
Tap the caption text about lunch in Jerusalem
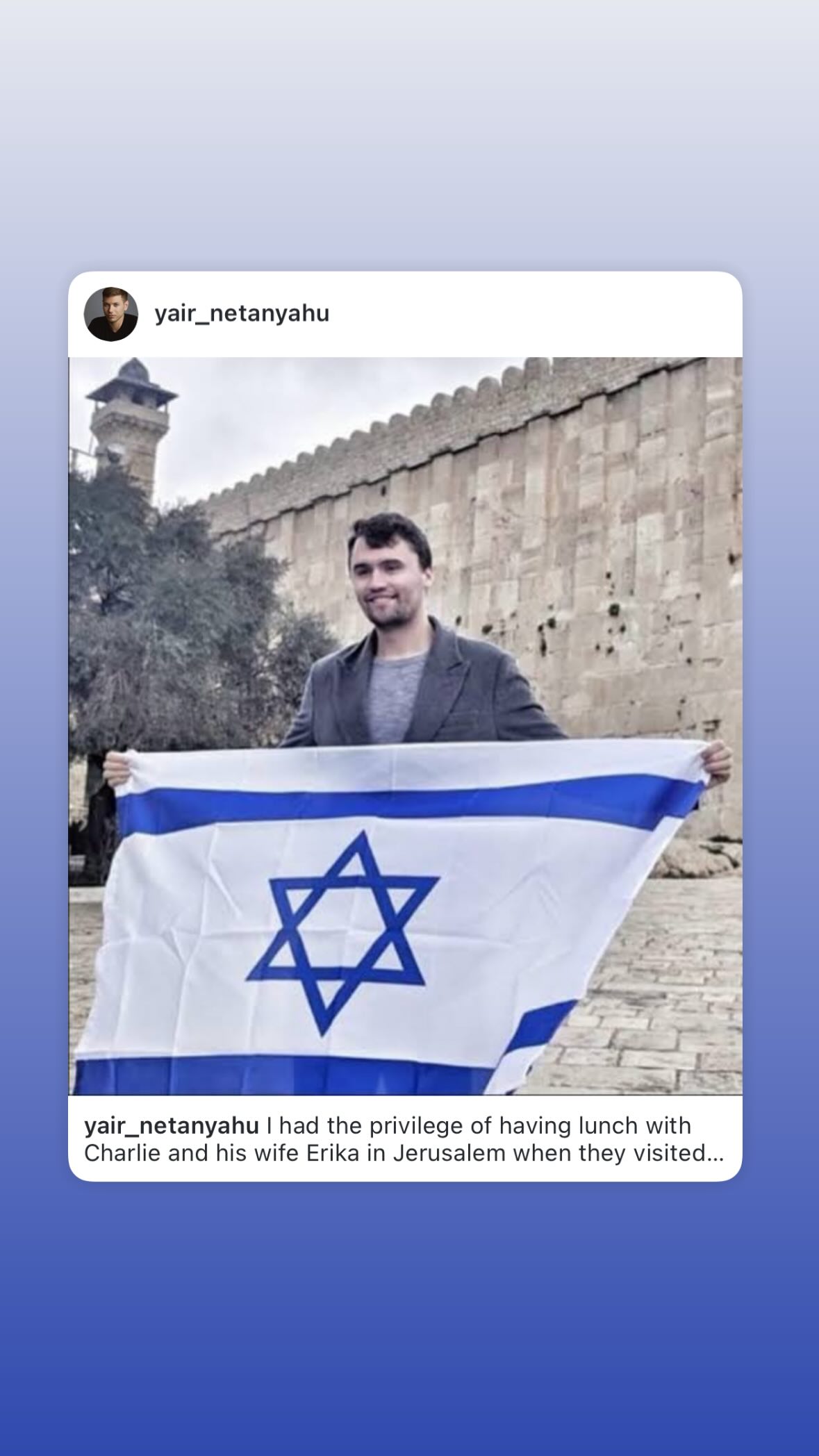coord(404,1139)
